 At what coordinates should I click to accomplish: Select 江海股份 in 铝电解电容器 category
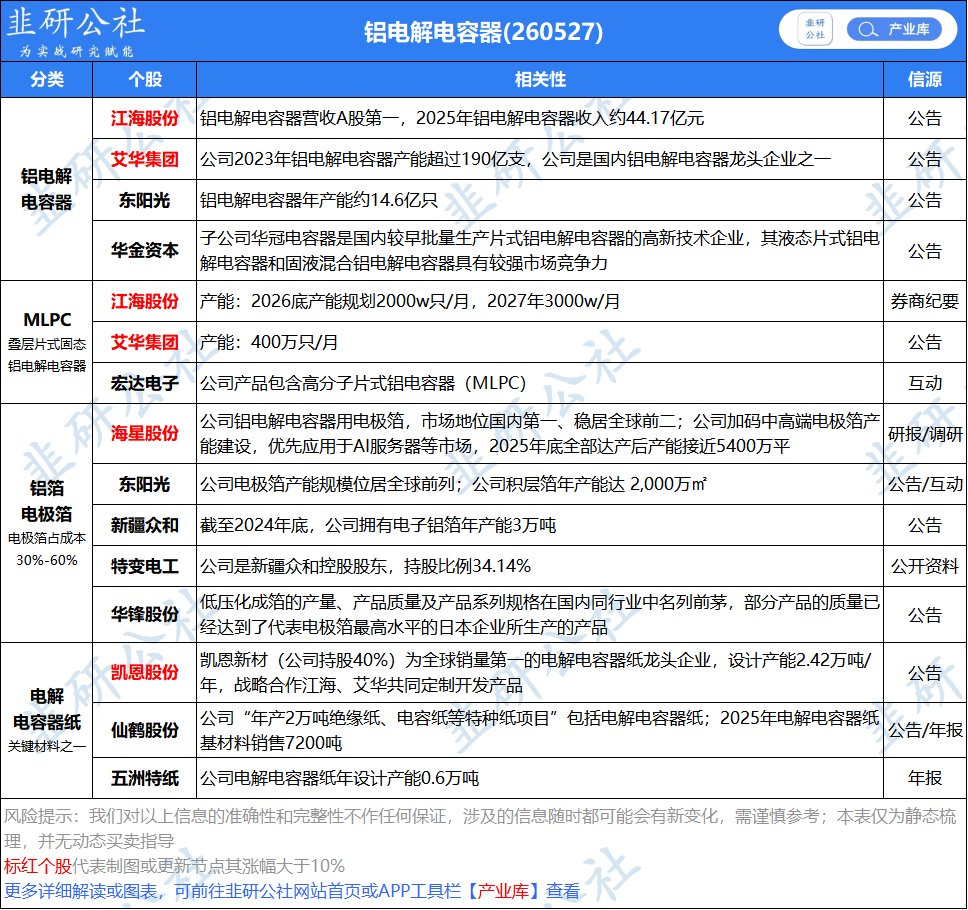click(144, 118)
